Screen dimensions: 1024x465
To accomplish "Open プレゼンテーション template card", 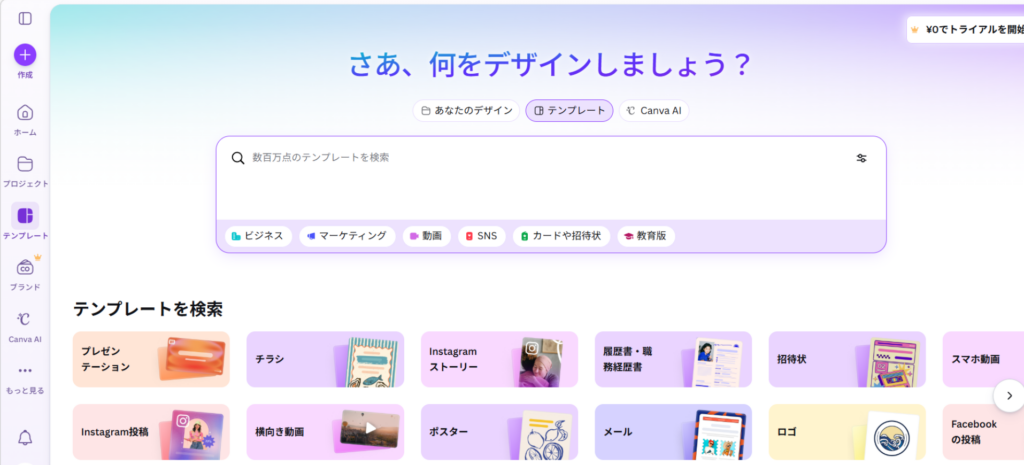I will 151,359.
